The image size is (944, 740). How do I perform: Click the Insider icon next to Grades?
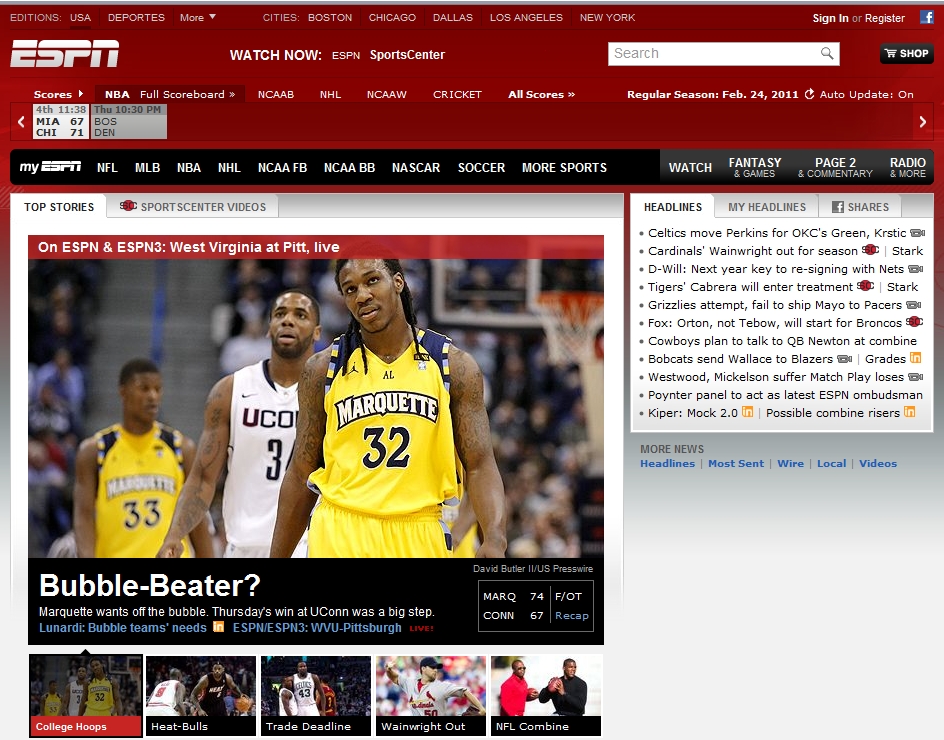pos(915,358)
